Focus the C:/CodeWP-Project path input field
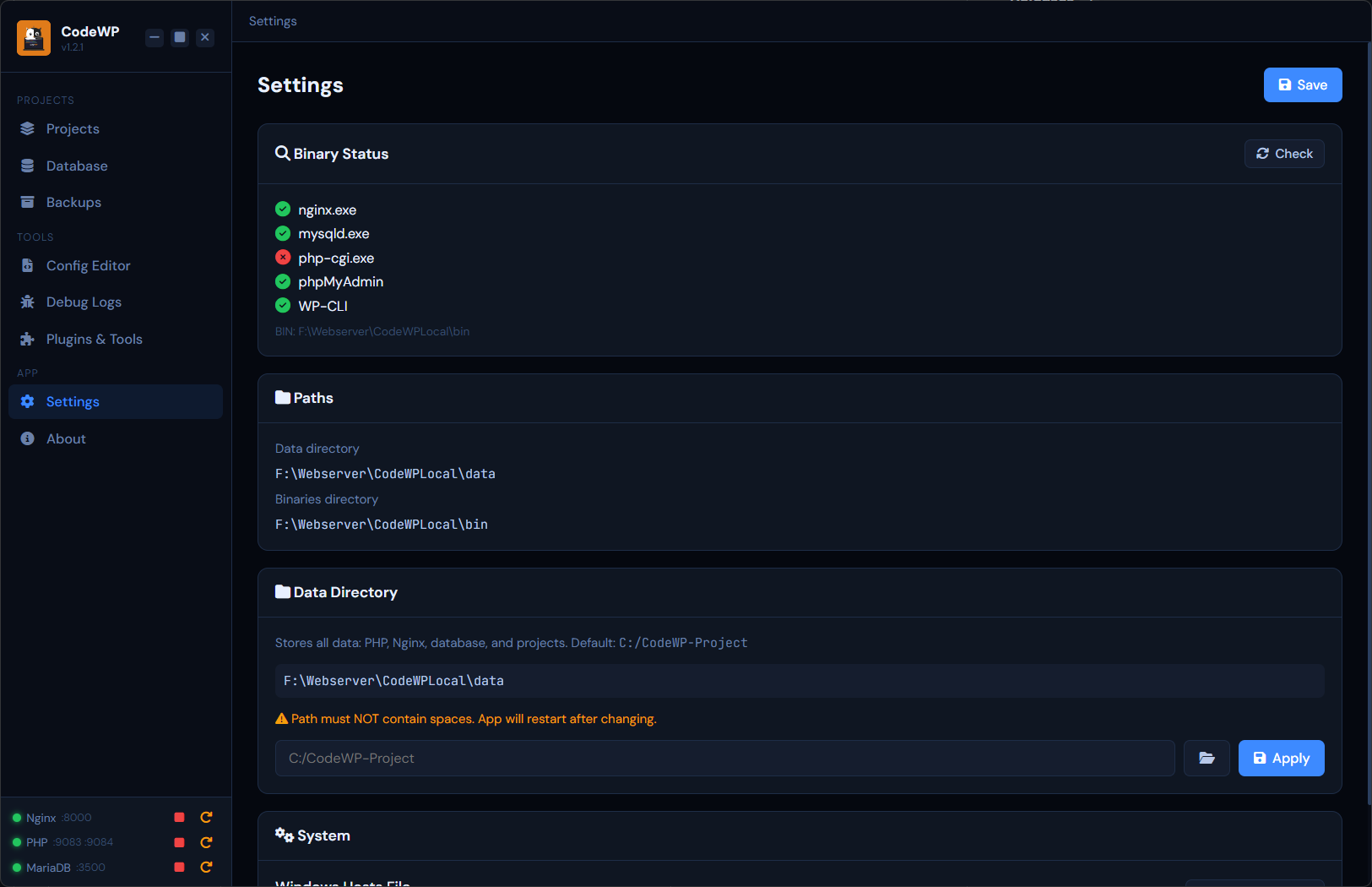1372x887 pixels. [724, 759]
